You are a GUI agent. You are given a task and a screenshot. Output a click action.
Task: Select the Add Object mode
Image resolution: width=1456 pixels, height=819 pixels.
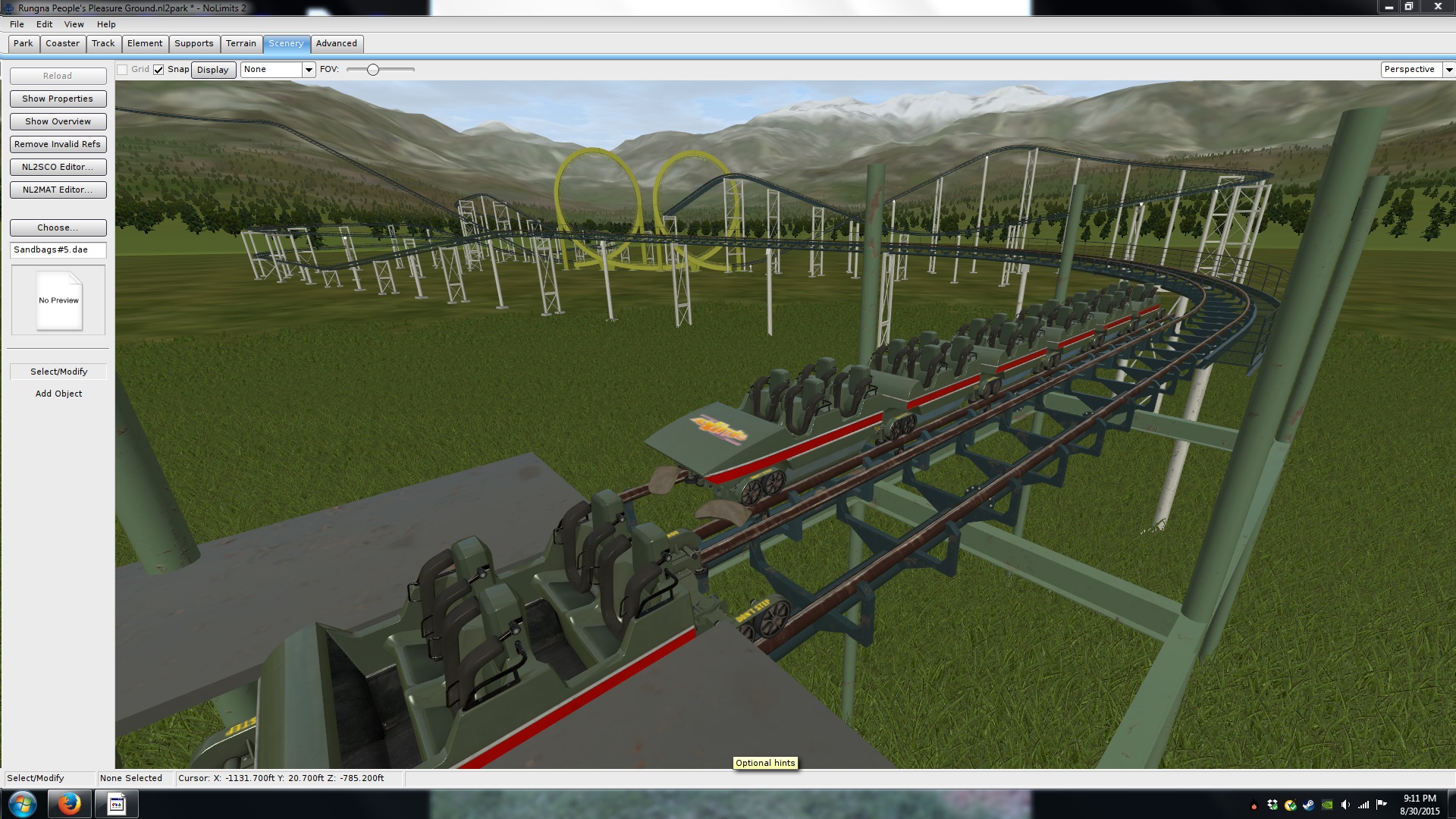pos(58,394)
